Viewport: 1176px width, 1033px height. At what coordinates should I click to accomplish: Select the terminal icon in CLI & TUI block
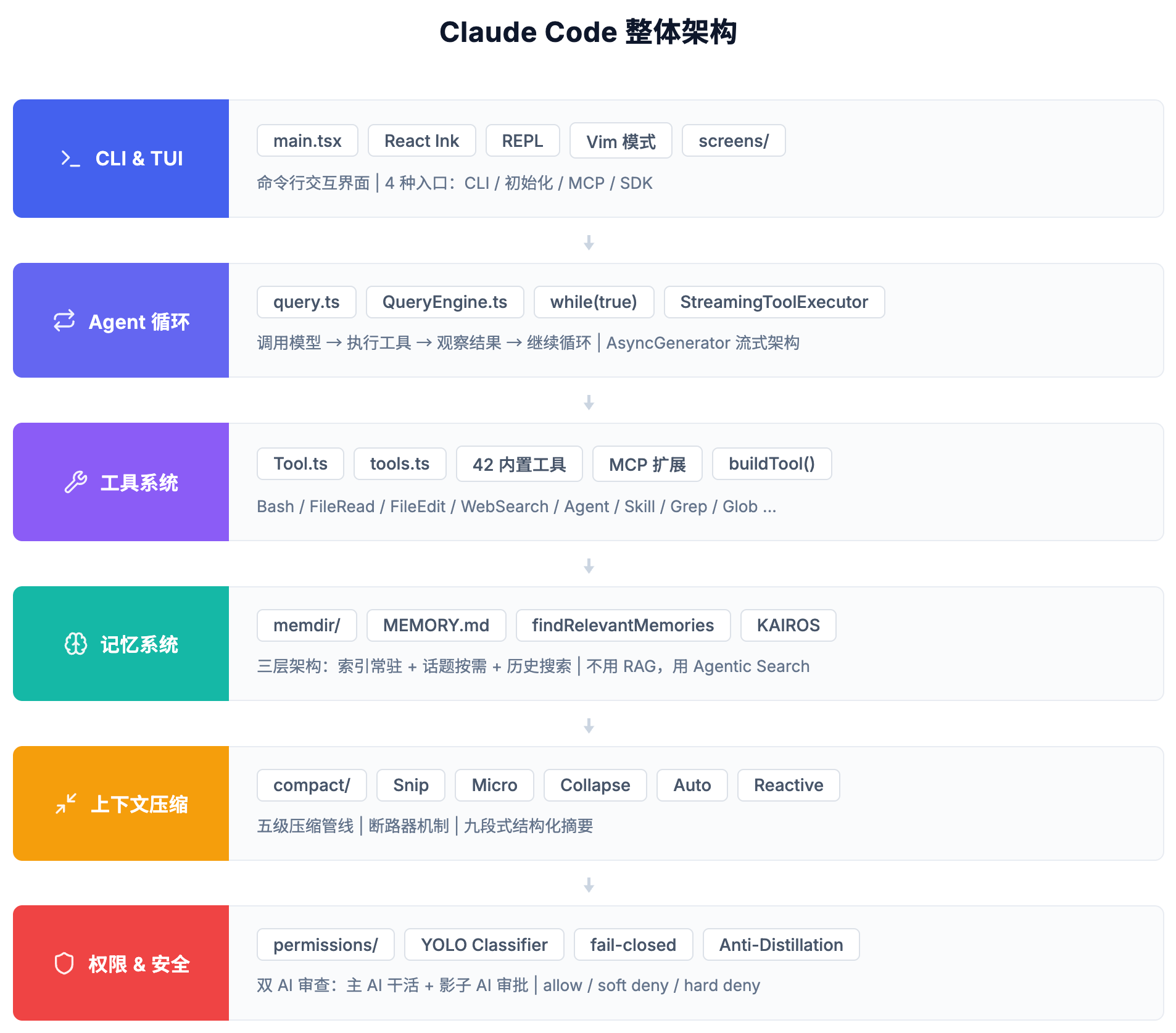point(70,159)
